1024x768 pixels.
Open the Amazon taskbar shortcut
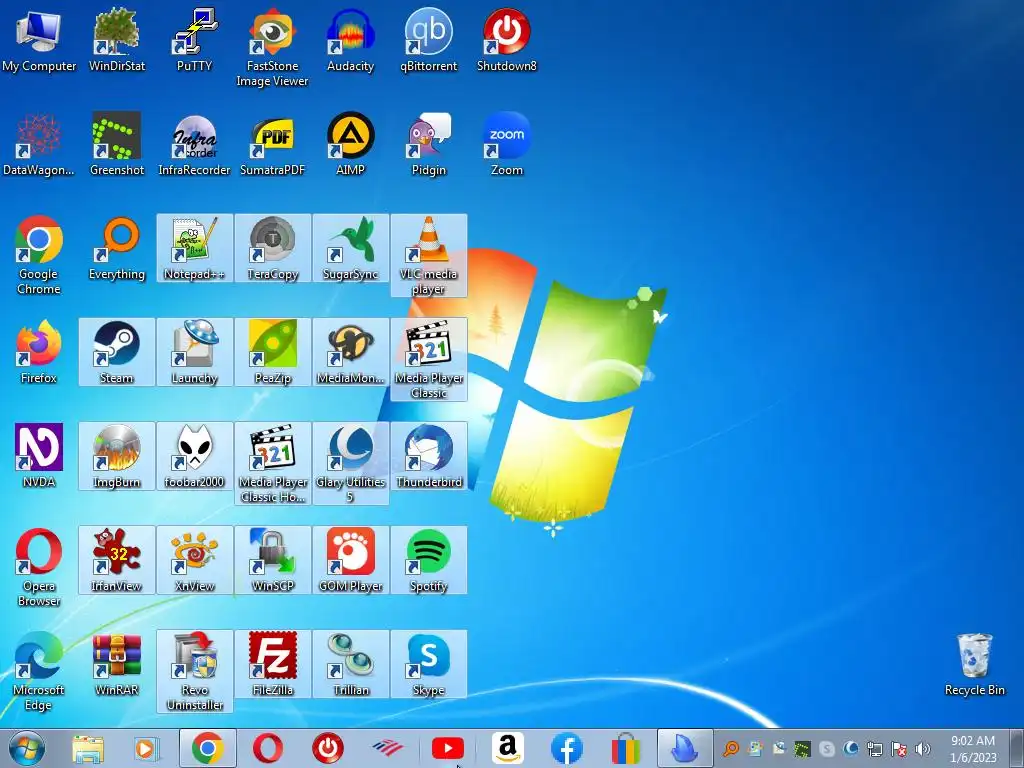click(507, 748)
